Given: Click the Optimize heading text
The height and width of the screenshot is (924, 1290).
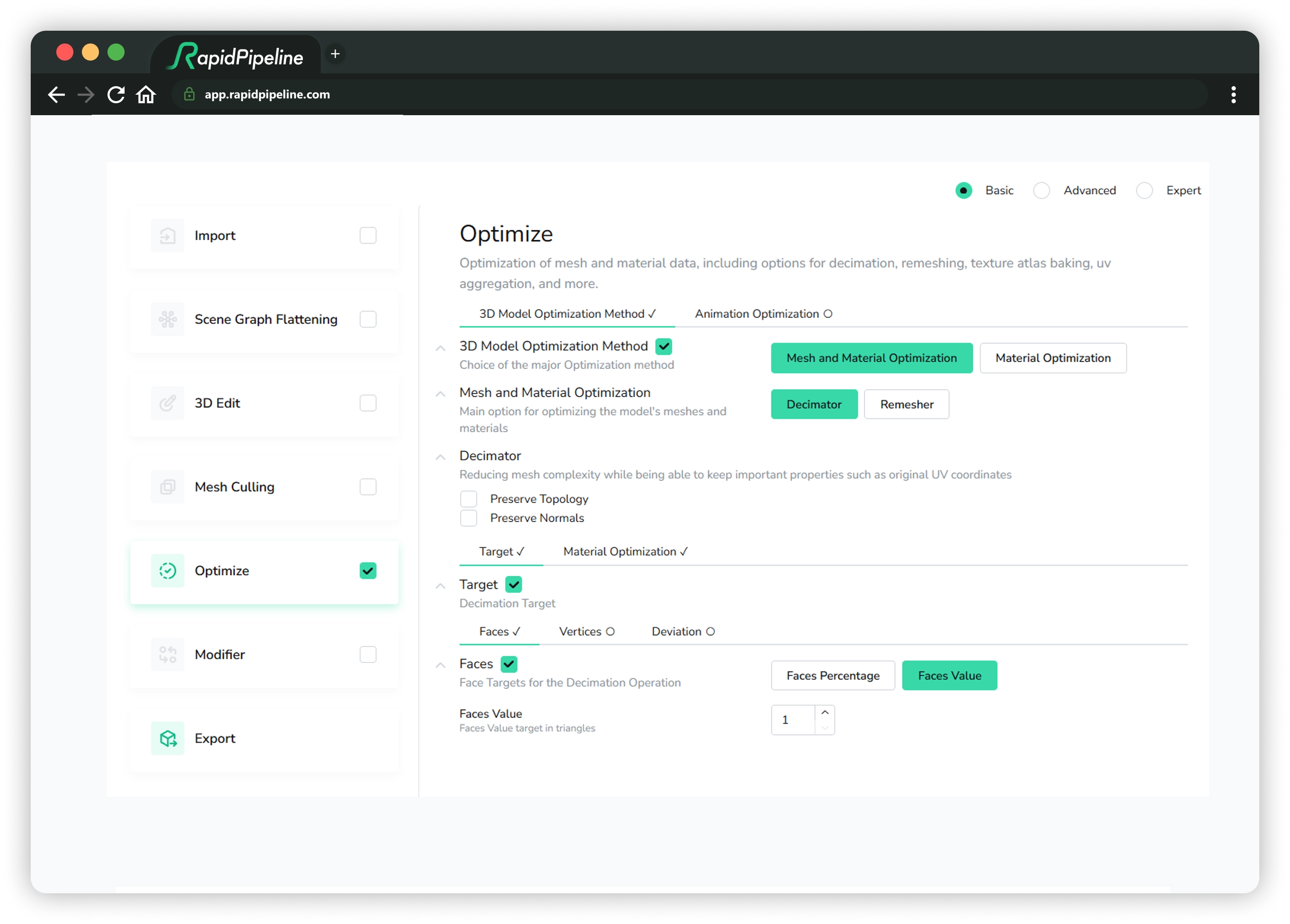Looking at the screenshot, I should coord(506,235).
